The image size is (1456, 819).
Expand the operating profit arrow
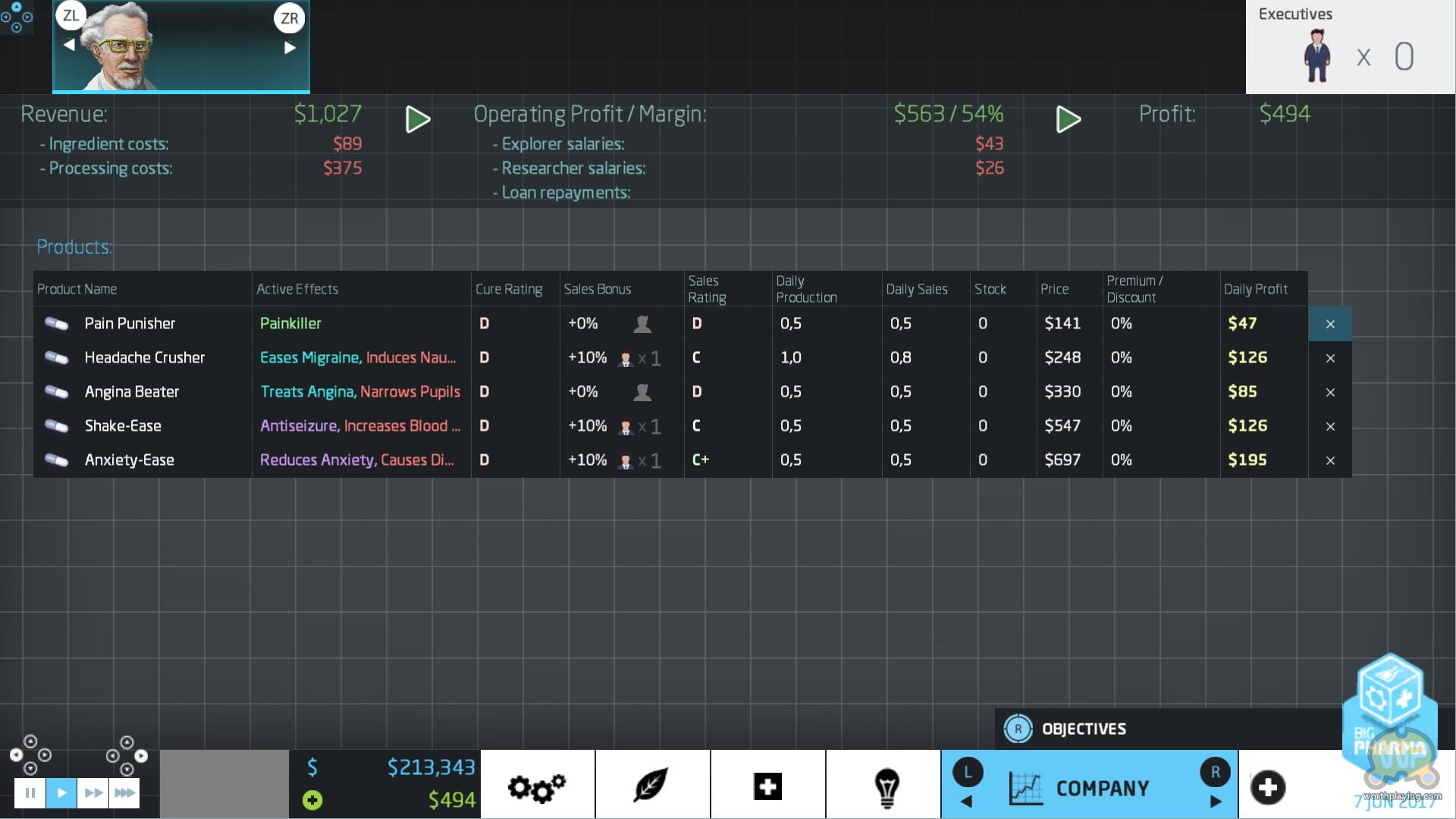tap(1068, 119)
